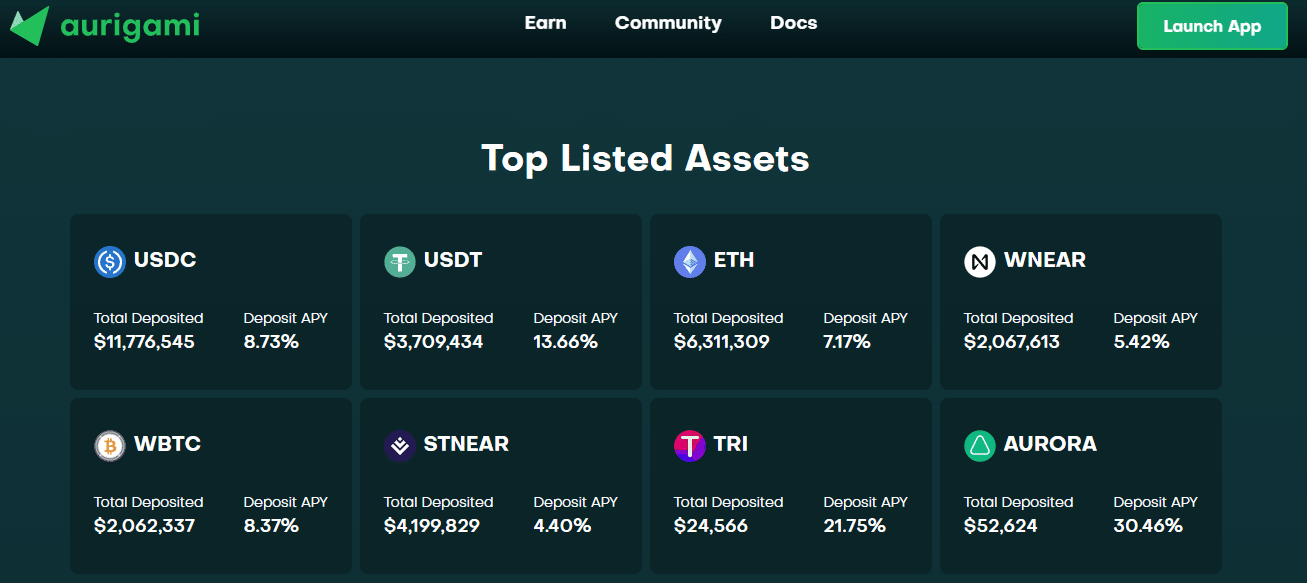Click the Top Listed Assets heading
The height and width of the screenshot is (583, 1307).
tap(645, 158)
